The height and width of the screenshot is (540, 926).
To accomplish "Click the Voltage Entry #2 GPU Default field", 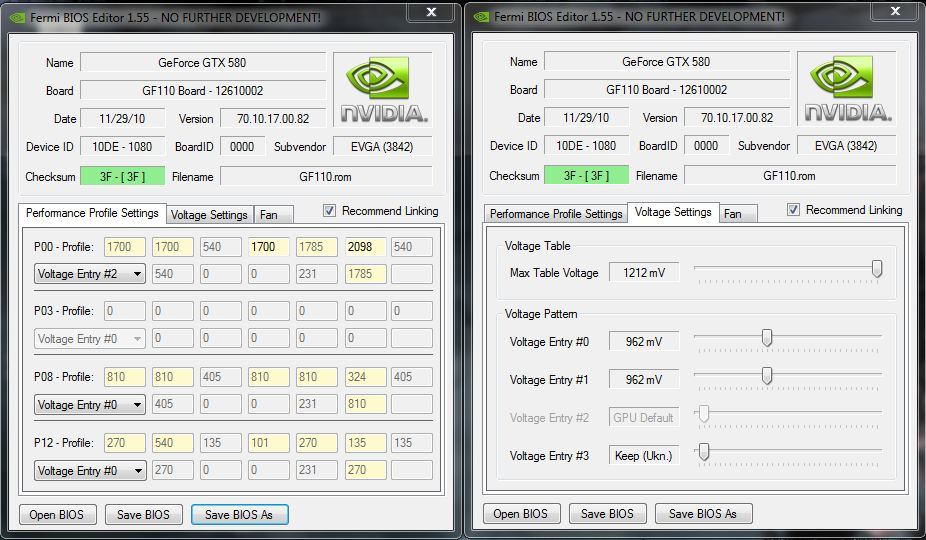I will click(x=644, y=418).
